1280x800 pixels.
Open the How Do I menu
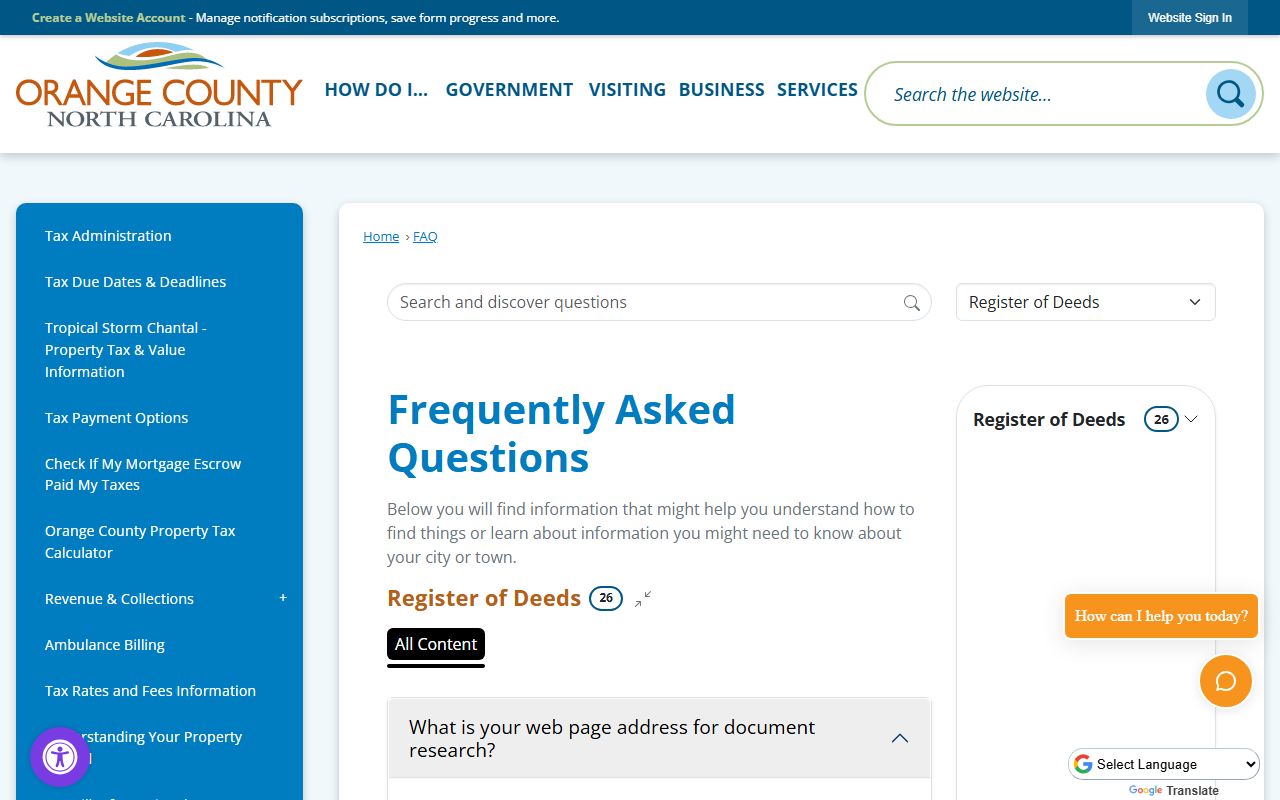click(x=376, y=89)
